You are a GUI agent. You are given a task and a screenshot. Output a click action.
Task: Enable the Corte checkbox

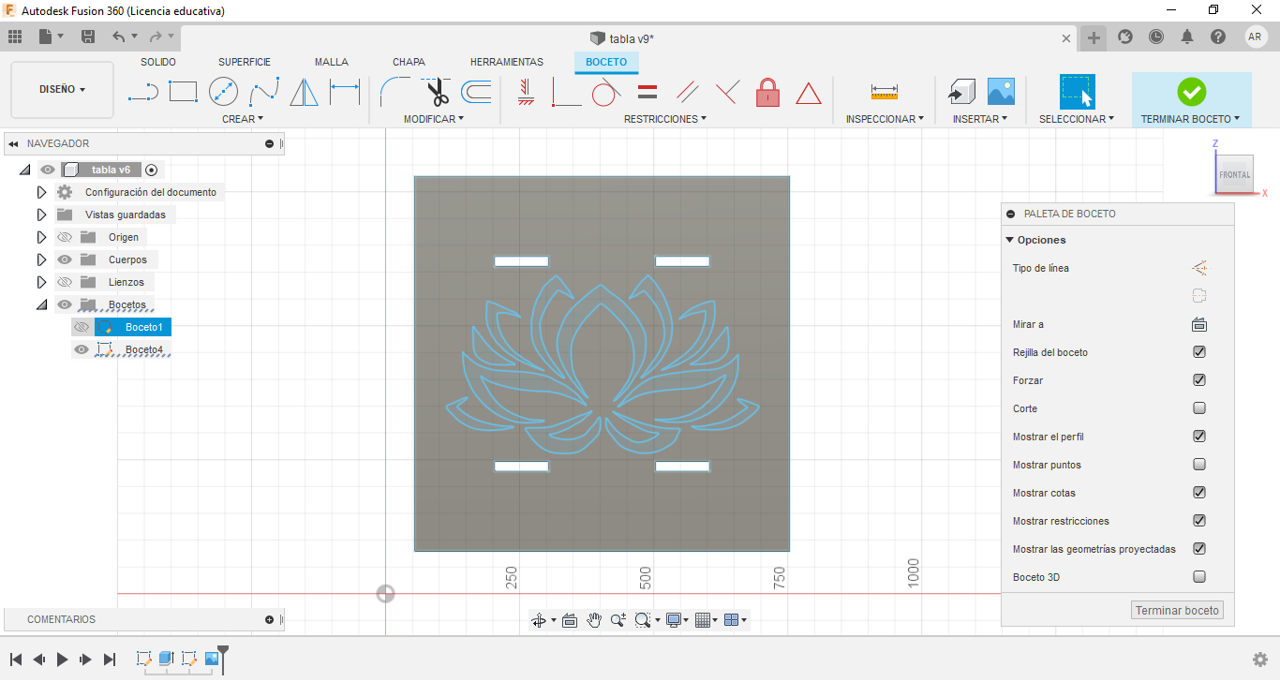(1199, 408)
